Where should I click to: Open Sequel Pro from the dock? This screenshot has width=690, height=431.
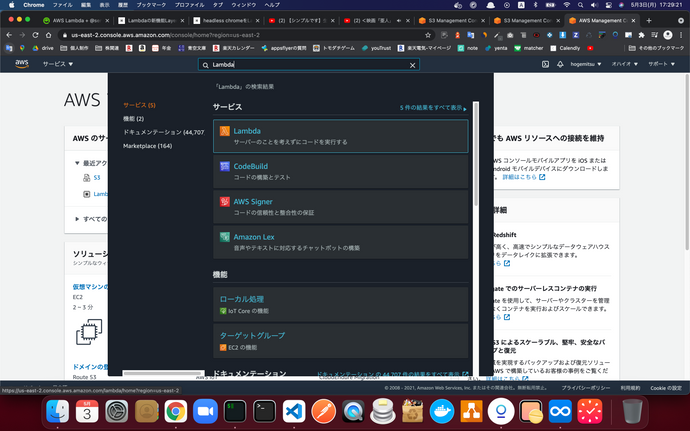[x=382, y=412]
